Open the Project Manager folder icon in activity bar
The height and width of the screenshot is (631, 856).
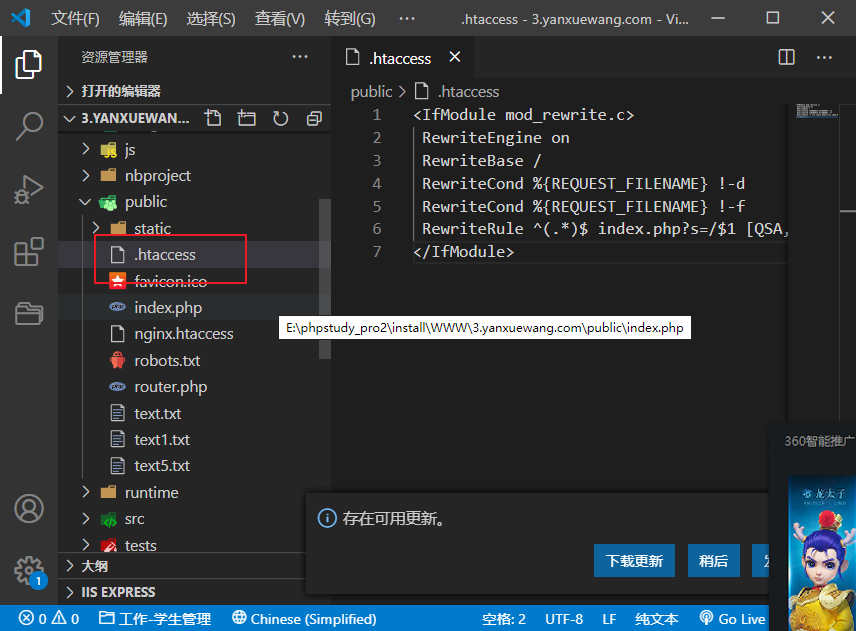28,314
